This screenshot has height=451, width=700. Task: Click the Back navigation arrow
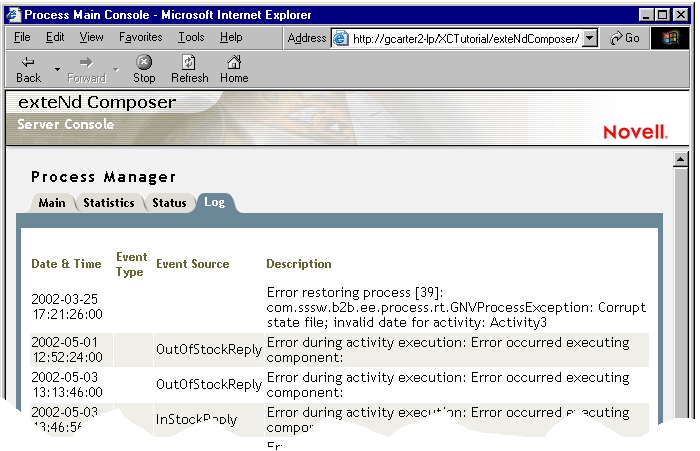pyautogui.click(x=29, y=69)
